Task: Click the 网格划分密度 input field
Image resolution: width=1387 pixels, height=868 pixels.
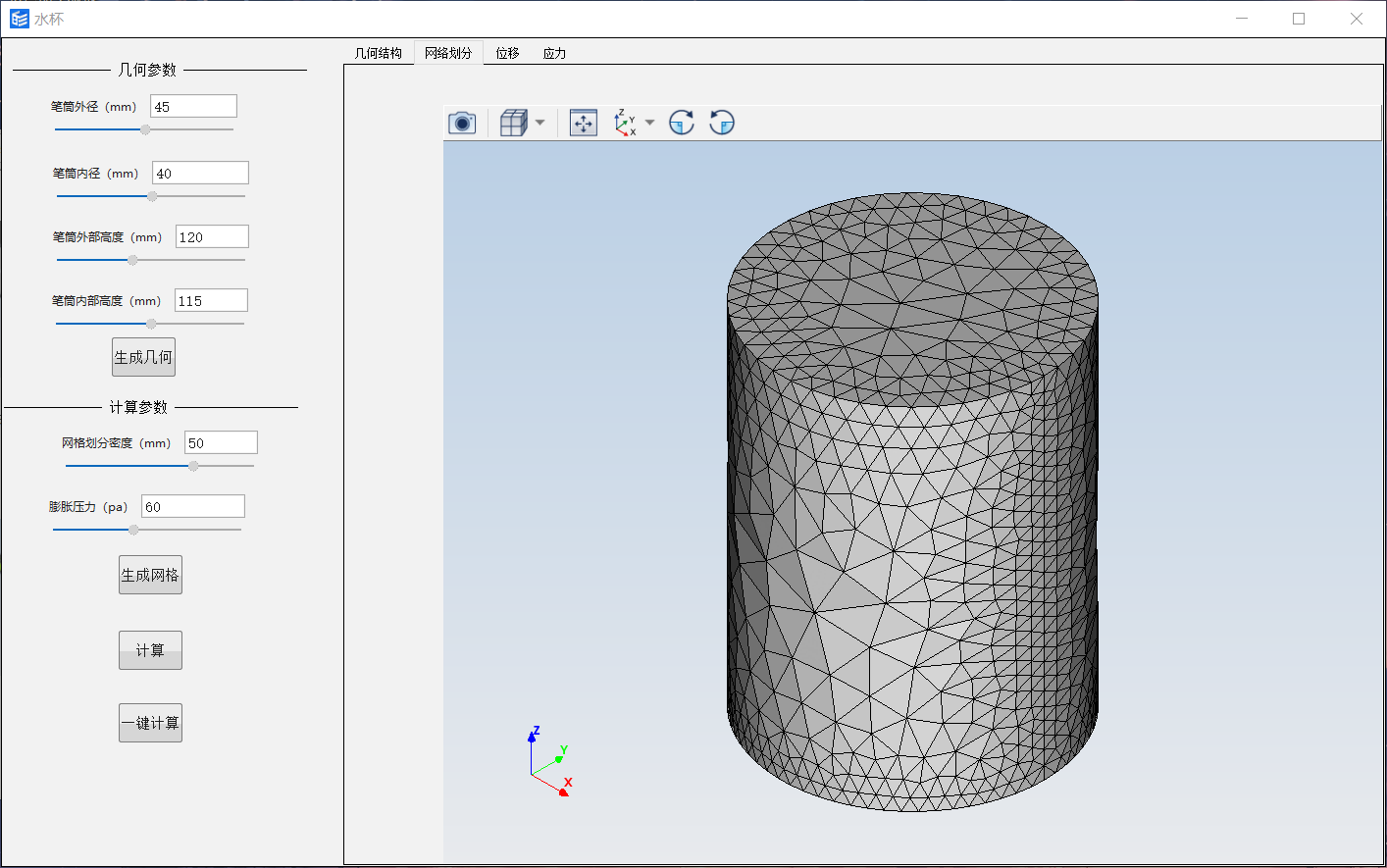Action: click(221, 442)
